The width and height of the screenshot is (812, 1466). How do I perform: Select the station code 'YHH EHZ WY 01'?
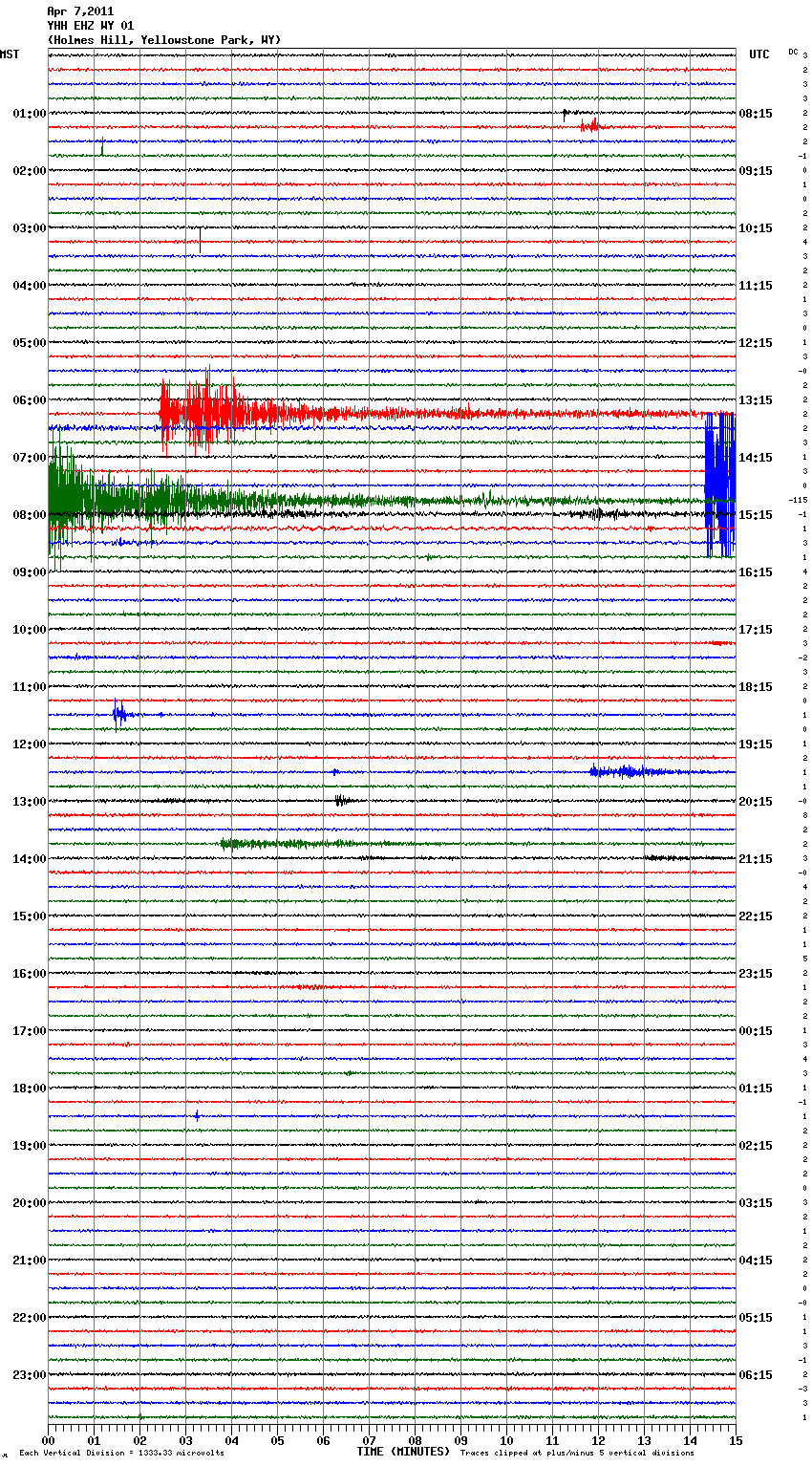(91, 26)
